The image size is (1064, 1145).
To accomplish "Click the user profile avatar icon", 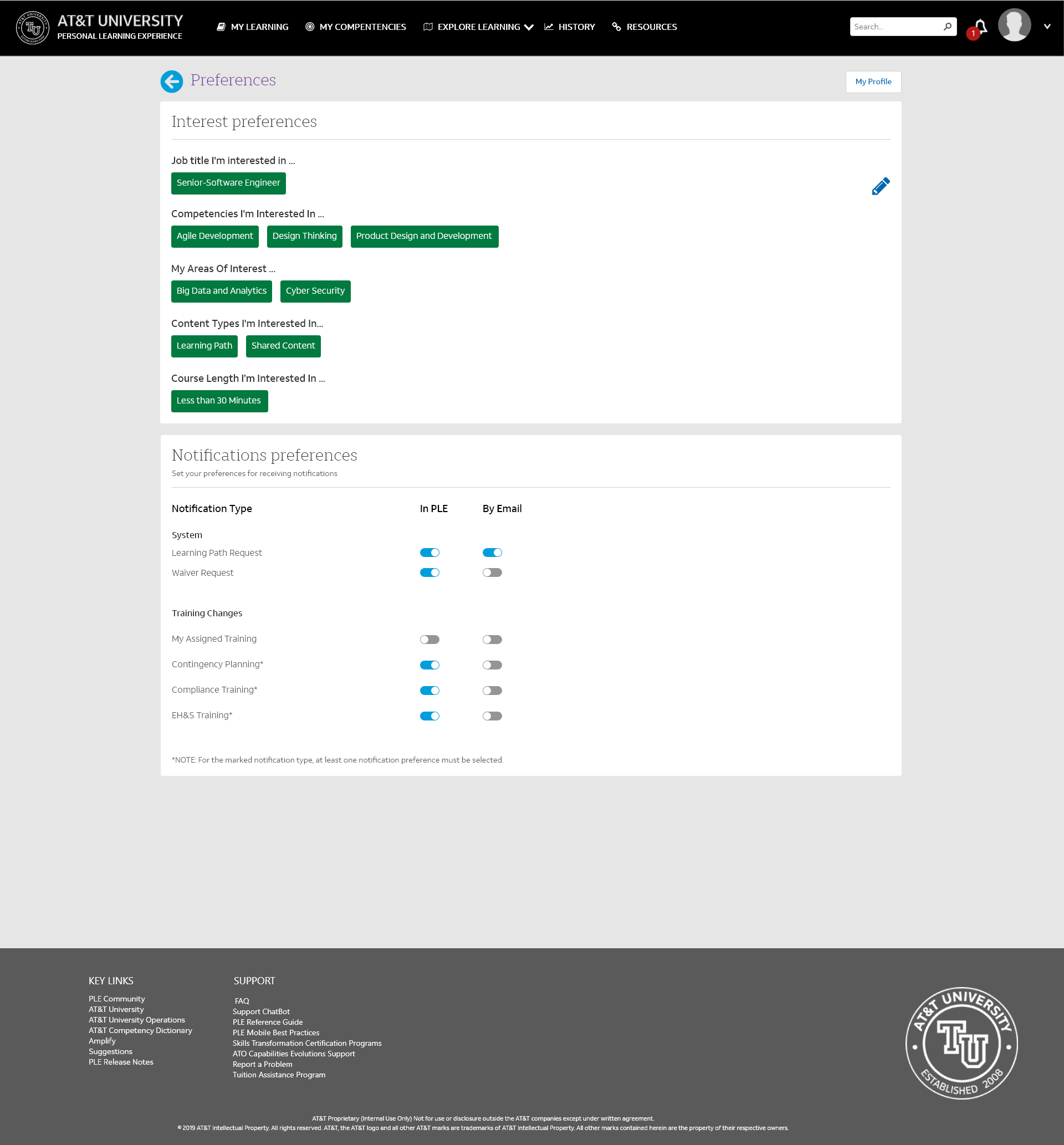I will [1013, 26].
